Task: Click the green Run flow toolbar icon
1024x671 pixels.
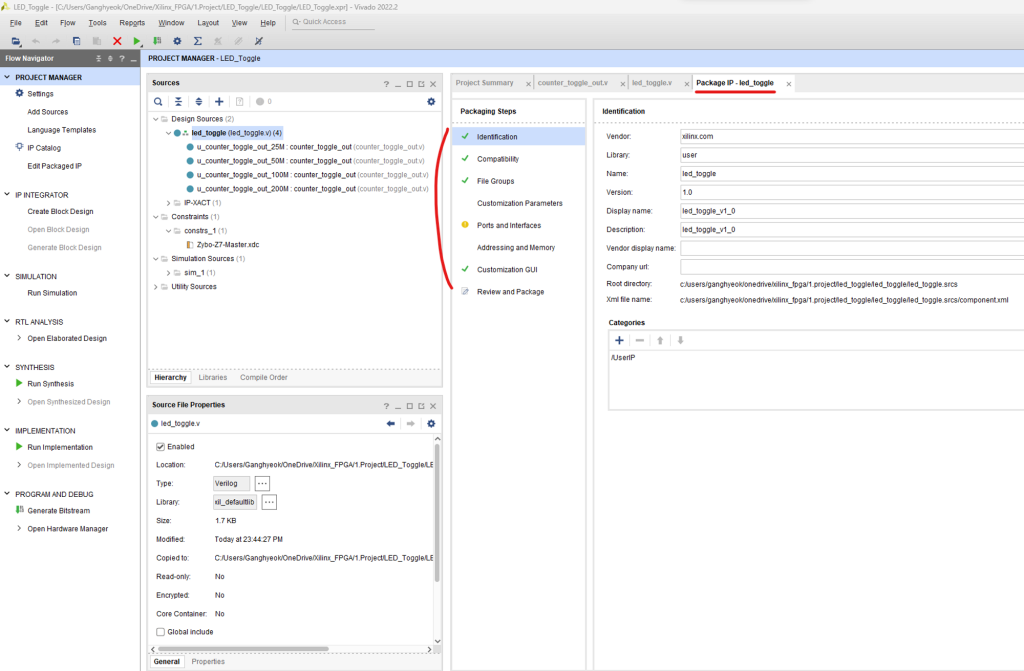Action: [138, 41]
